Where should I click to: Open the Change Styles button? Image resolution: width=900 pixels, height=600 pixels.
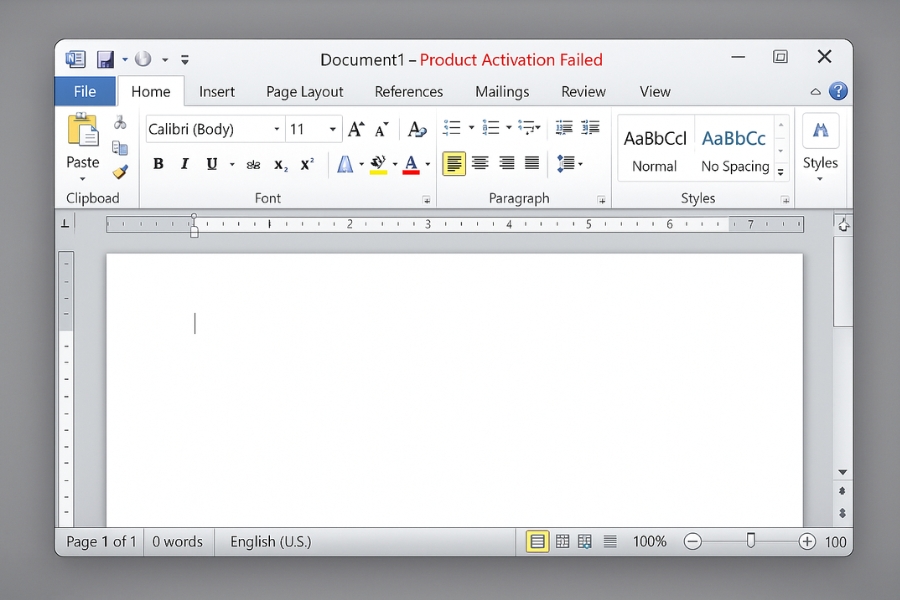(x=820, y=146)
